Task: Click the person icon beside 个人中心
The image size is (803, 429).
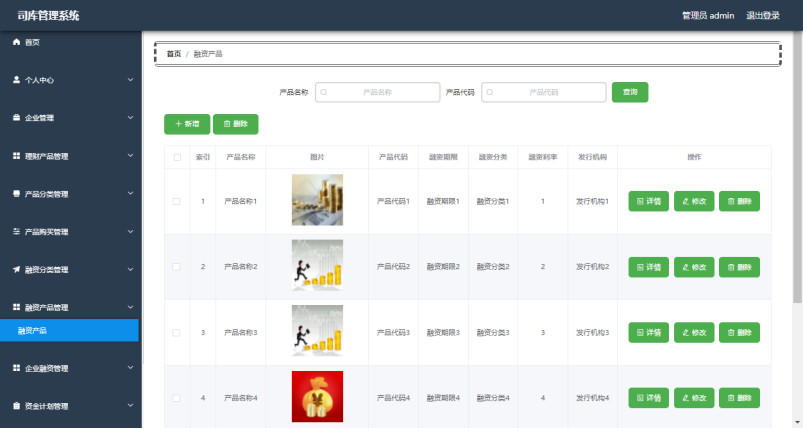Action: (16, 80)
